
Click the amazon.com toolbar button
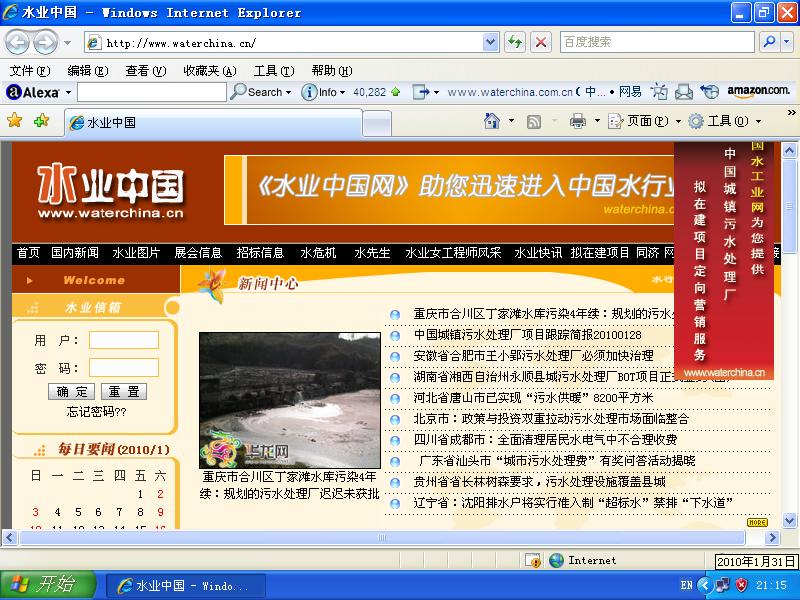[x=758, y=91]
